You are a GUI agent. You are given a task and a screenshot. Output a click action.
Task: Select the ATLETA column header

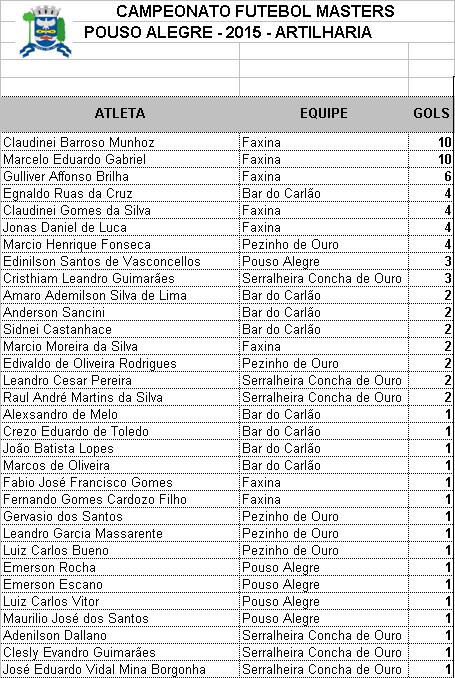(120, 113)
